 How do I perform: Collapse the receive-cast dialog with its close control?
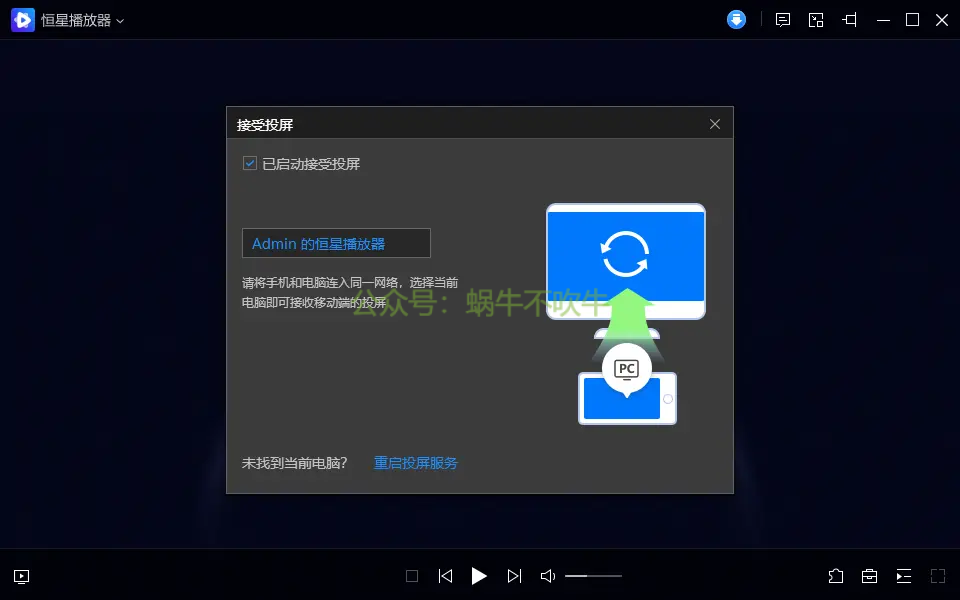coord(714,123)
